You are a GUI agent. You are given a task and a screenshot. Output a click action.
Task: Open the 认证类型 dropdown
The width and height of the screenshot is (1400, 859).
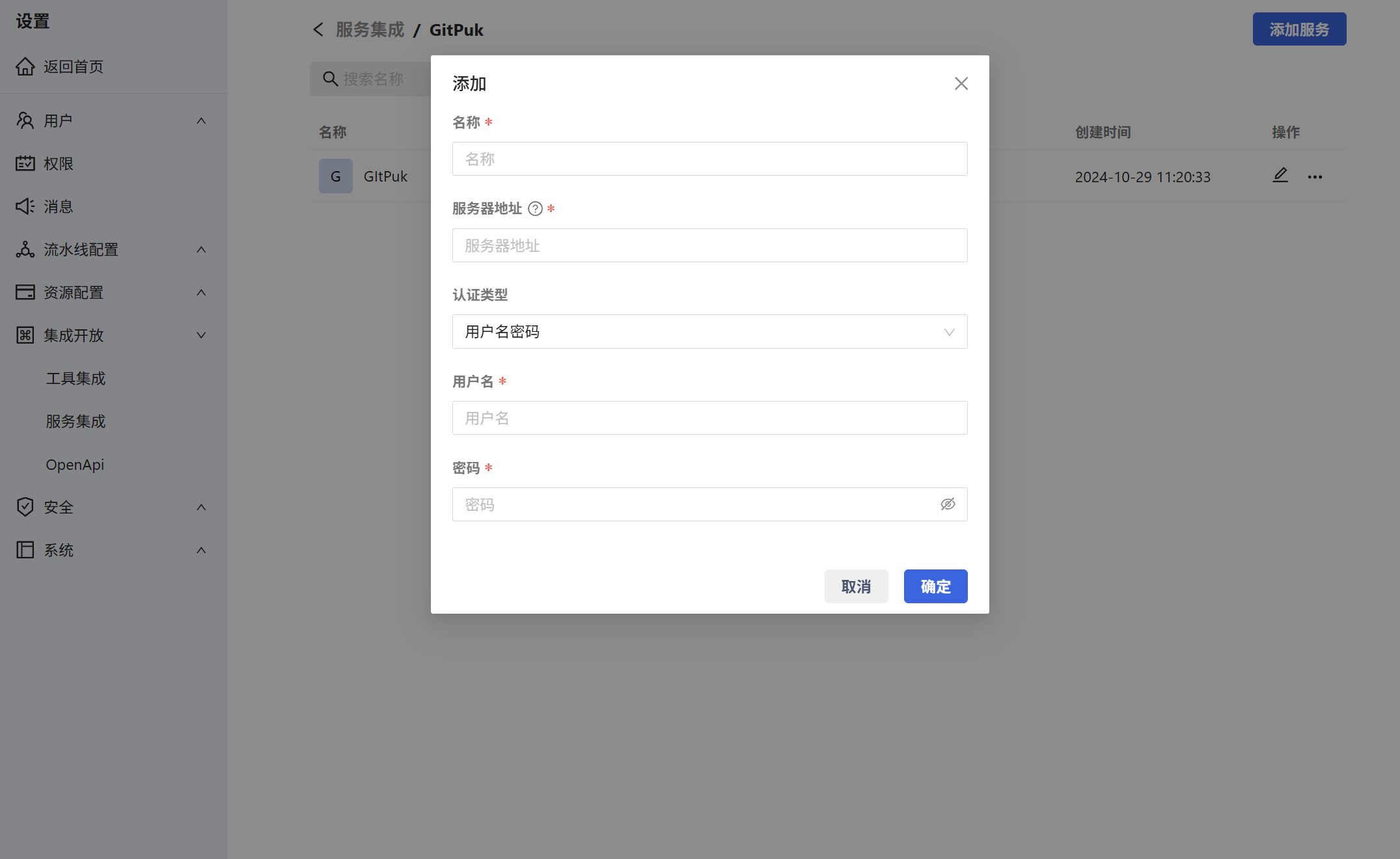[709, 332]
